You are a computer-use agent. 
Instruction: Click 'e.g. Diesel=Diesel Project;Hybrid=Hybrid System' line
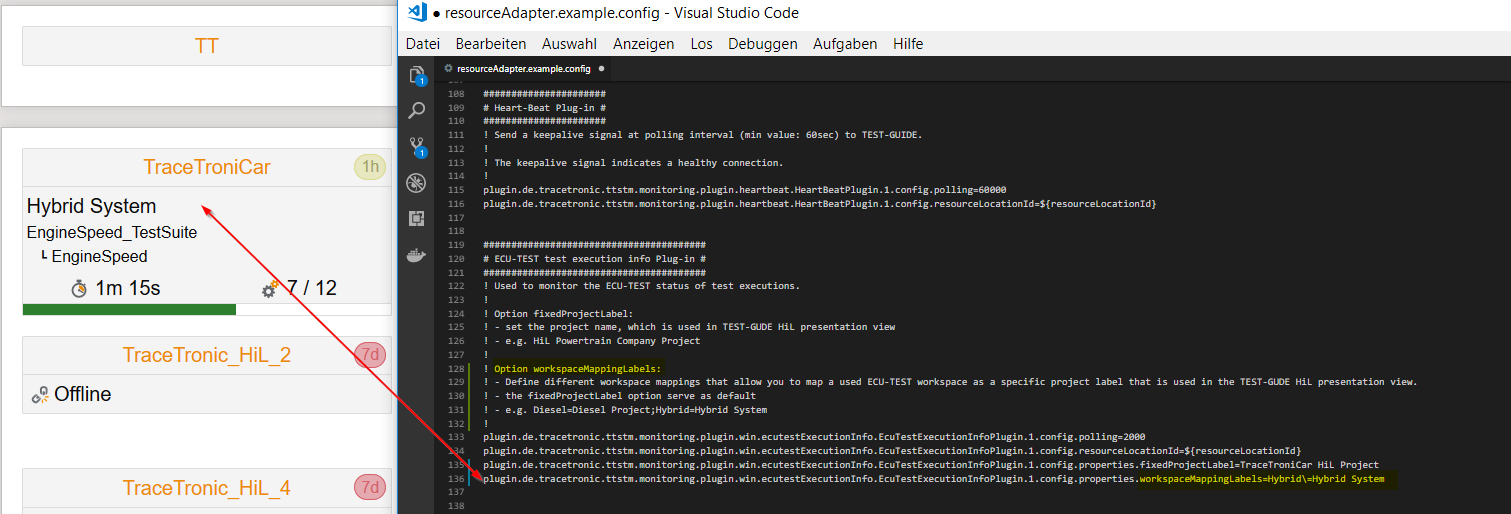[625, 410]
